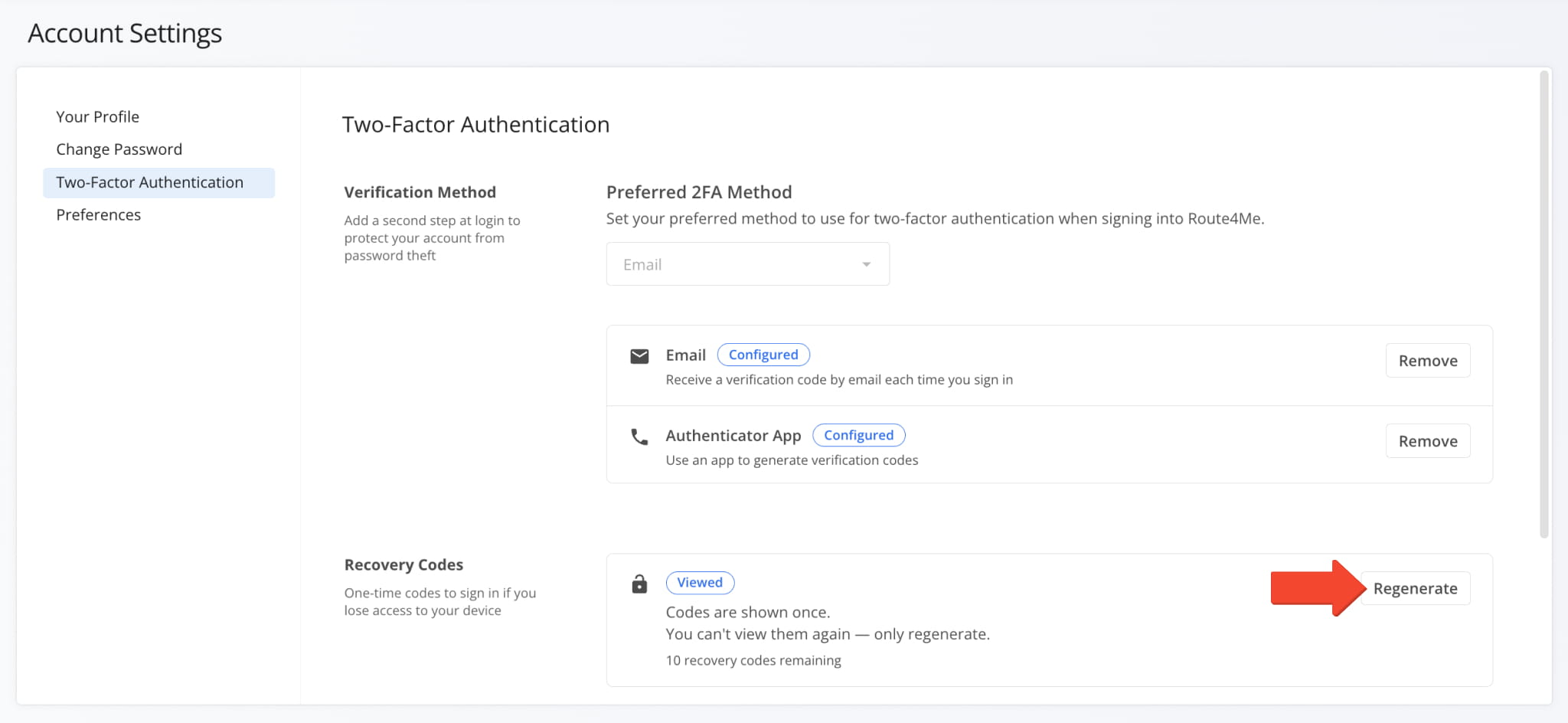The image size is (1568, 723).
Task: Click the 'Recovery Codes' heading
Action: pyautogui.click(x=403, y=564)
